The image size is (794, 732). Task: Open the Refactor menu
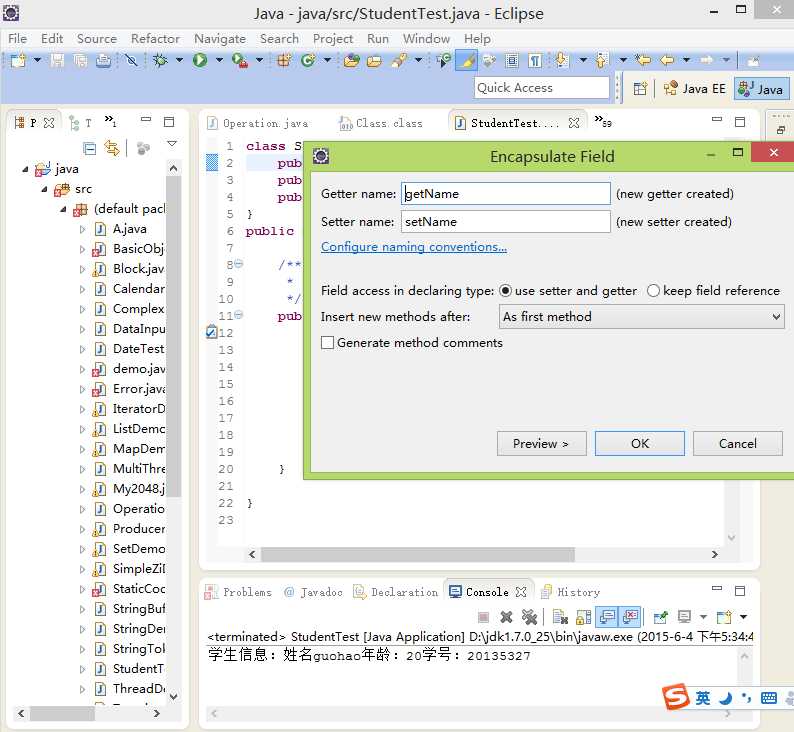(x=155, y=39)
